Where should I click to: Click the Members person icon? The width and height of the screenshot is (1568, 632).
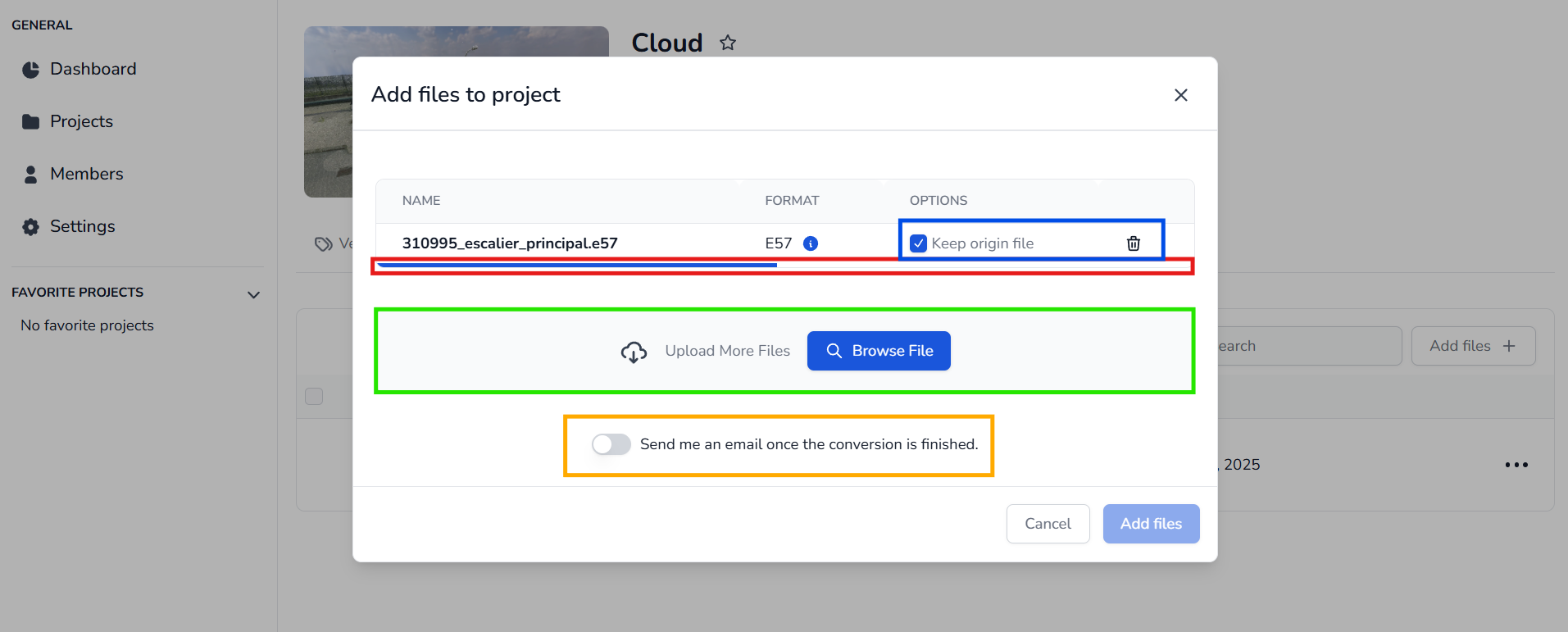pos(31,175)
